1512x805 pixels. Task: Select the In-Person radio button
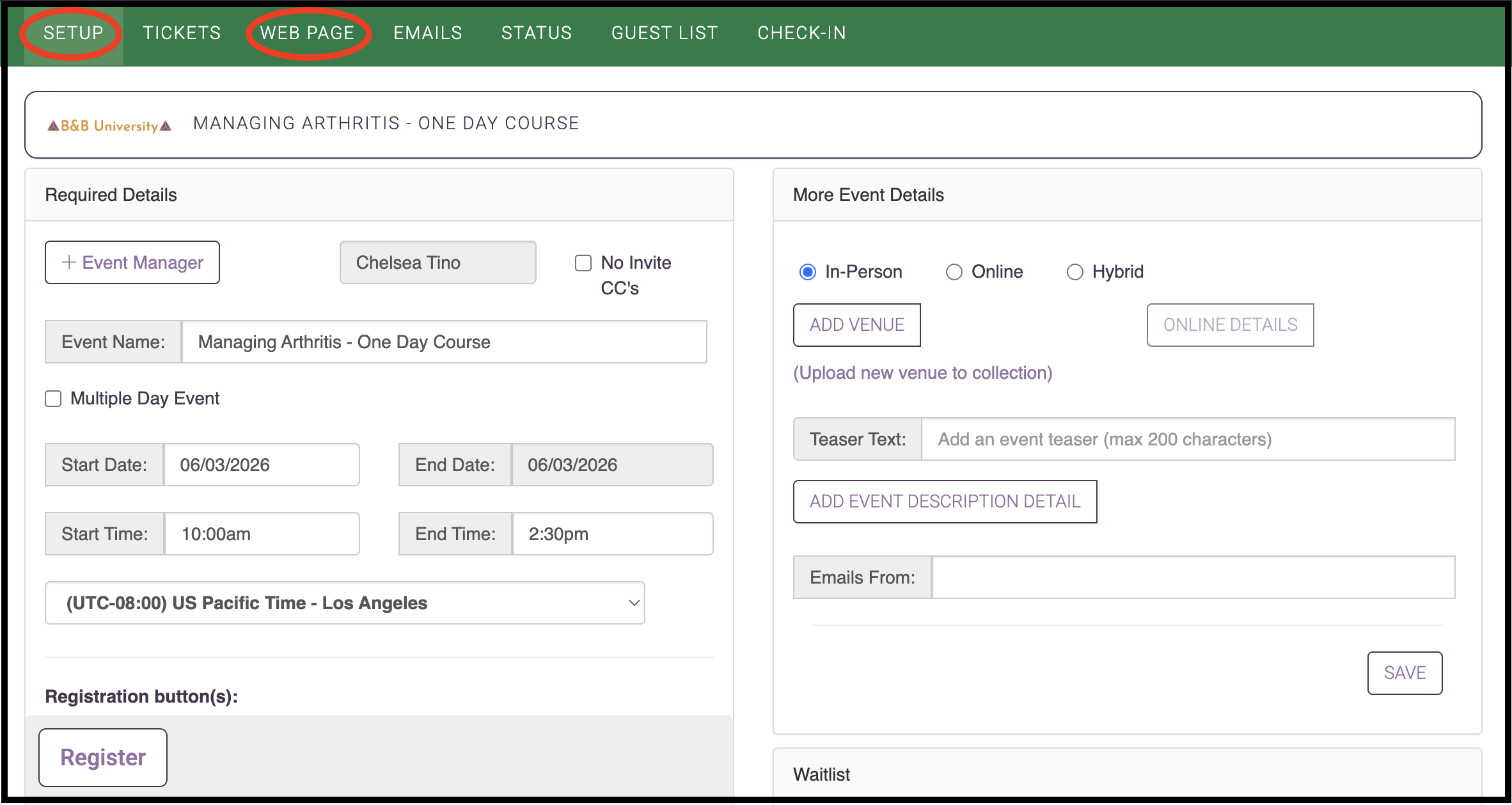coord(808,272)
